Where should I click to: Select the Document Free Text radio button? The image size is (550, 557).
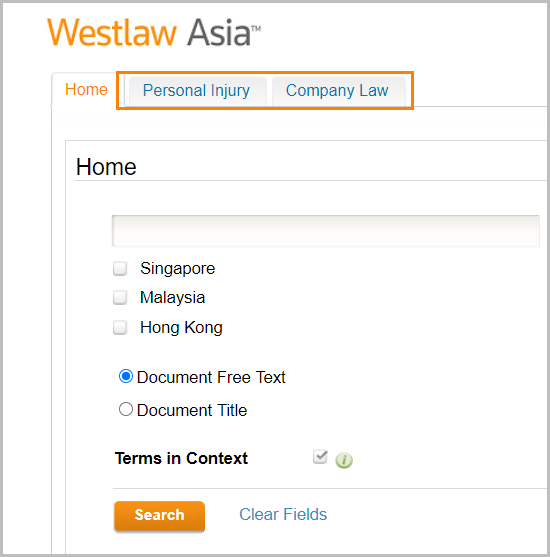(126, 376)
